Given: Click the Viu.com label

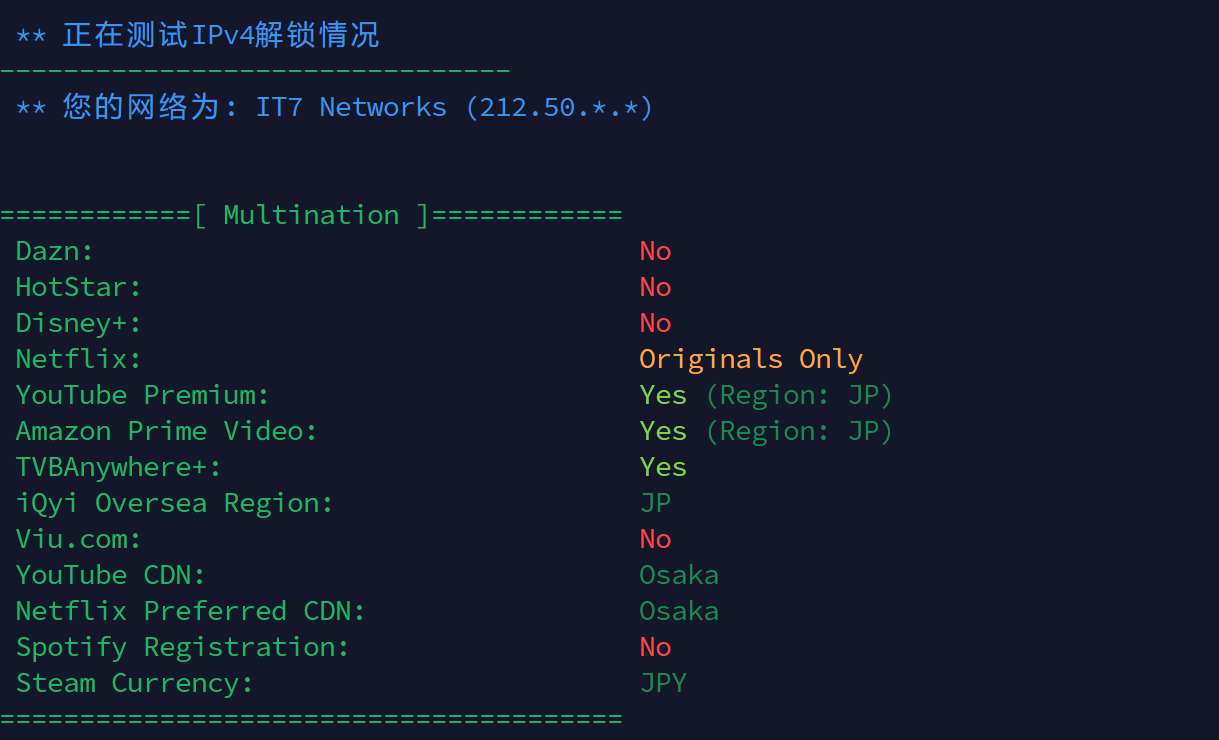Looking at the screenshot, I should (79, 539).
